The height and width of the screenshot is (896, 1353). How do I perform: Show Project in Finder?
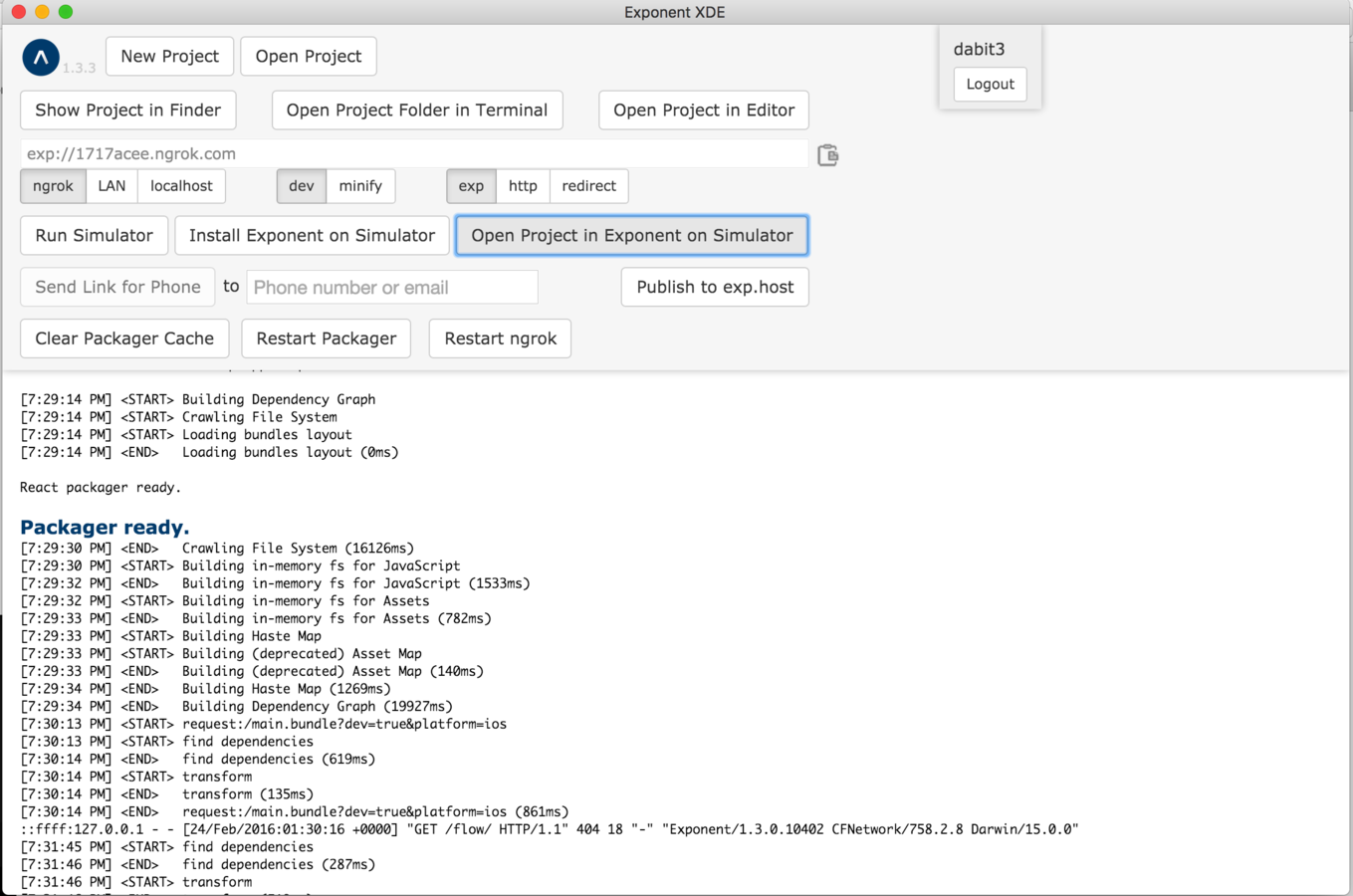click(x=128, y=110)
